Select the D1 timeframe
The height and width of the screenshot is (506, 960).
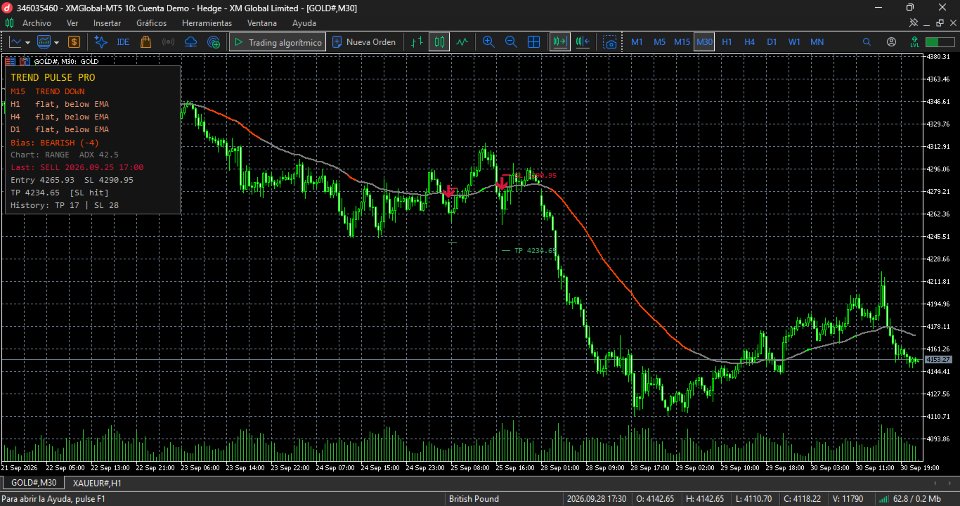[771, 42]
